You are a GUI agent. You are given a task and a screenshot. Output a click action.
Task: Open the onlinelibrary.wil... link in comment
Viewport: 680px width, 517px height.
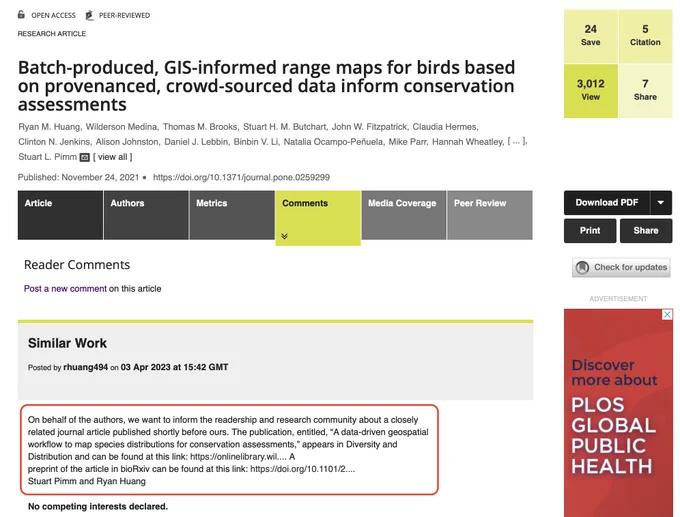239,457
